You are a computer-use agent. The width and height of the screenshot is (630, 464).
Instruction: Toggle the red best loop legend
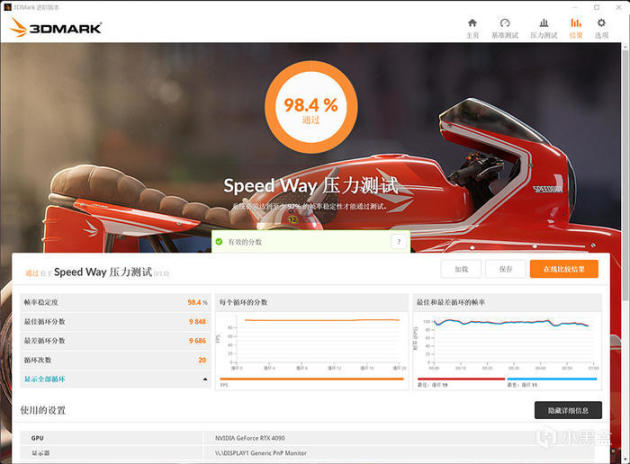pyautogui.click(x=461, y=379)
